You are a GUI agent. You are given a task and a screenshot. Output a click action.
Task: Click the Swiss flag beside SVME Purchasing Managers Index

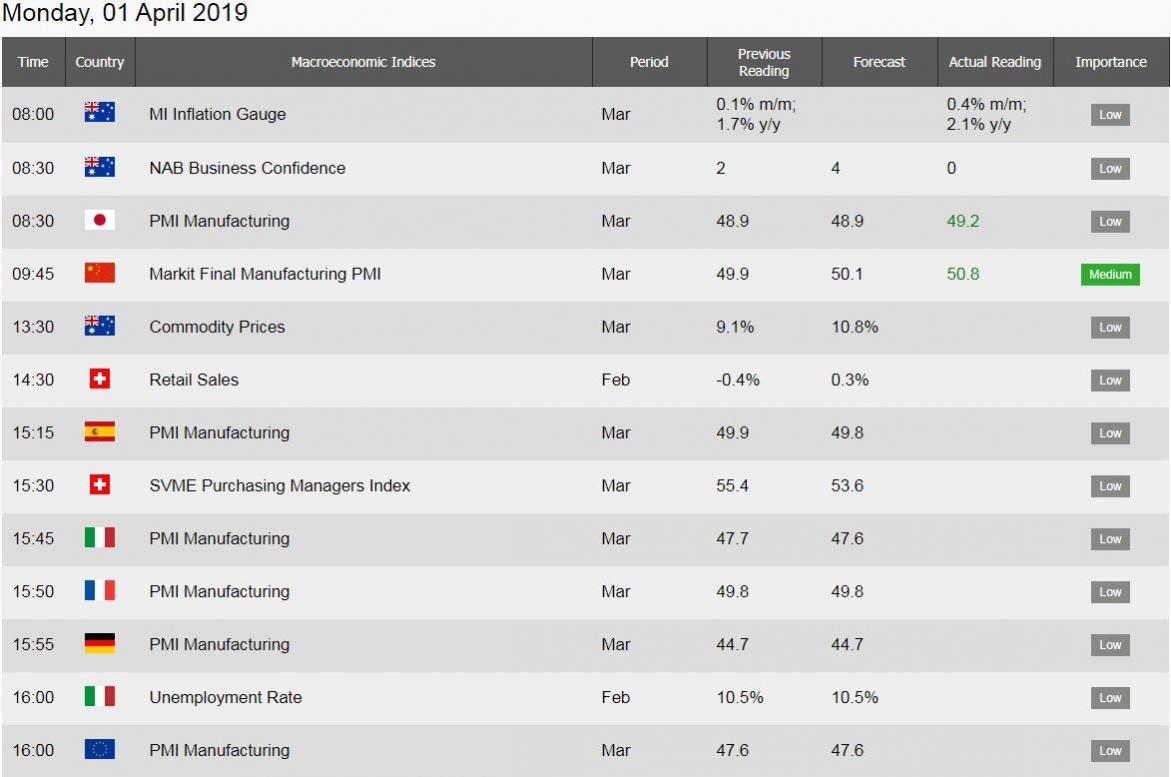(x=99, y=485)
